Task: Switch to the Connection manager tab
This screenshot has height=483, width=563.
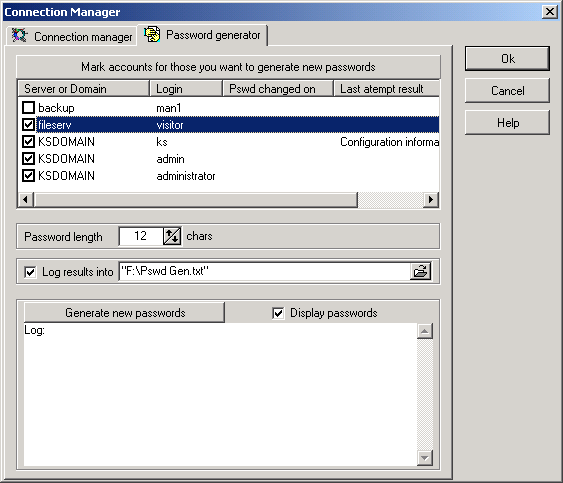Action: (x=71, y=36)
